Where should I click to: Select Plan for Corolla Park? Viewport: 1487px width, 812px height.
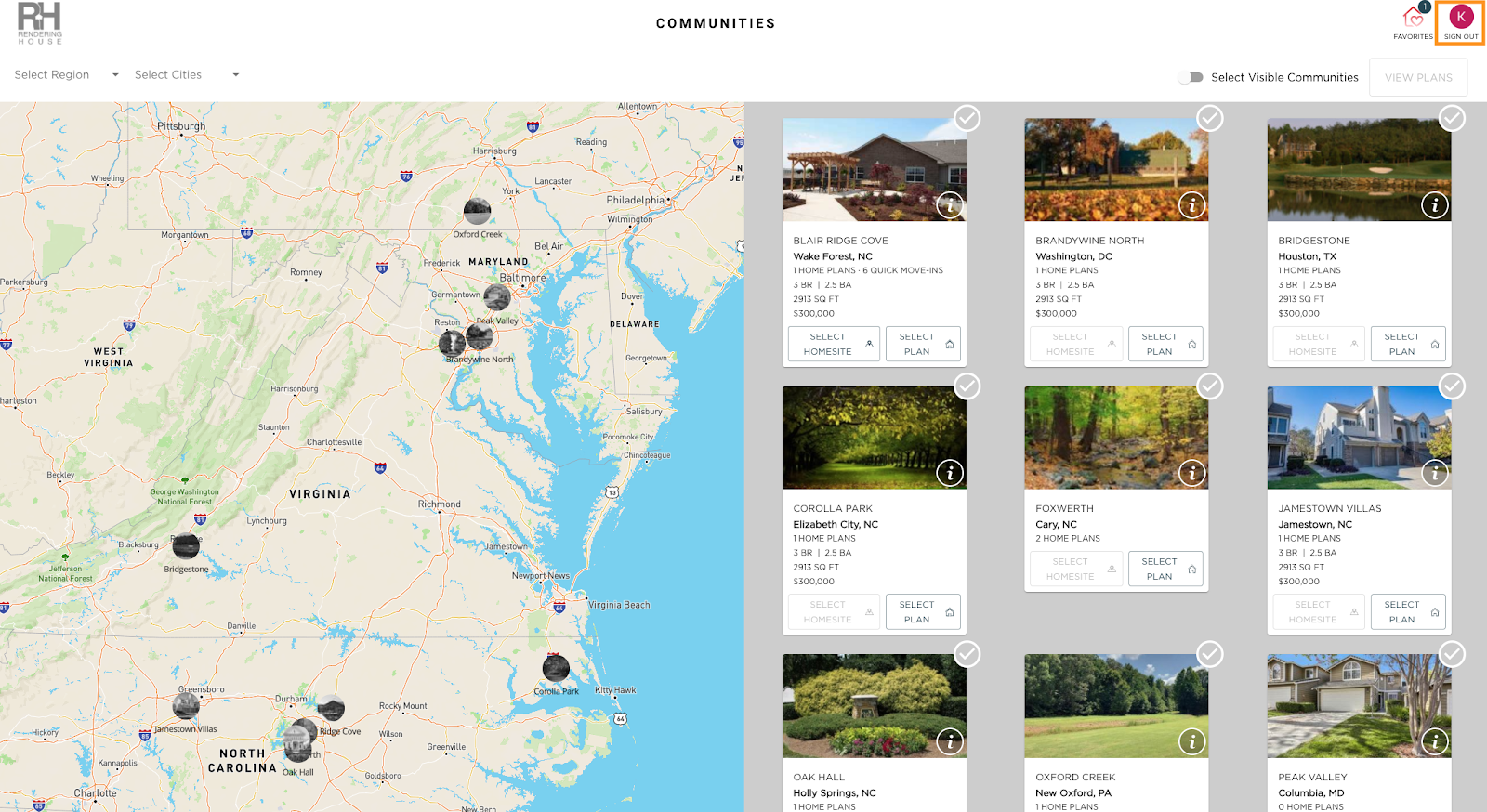tap(923, 611)
